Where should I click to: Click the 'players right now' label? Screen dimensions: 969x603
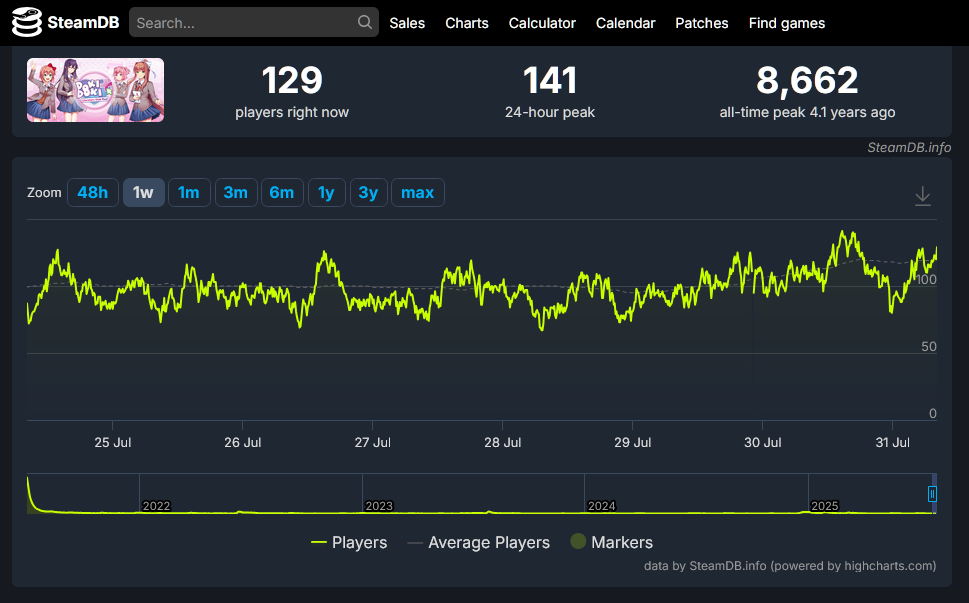[x=292, y=112]
